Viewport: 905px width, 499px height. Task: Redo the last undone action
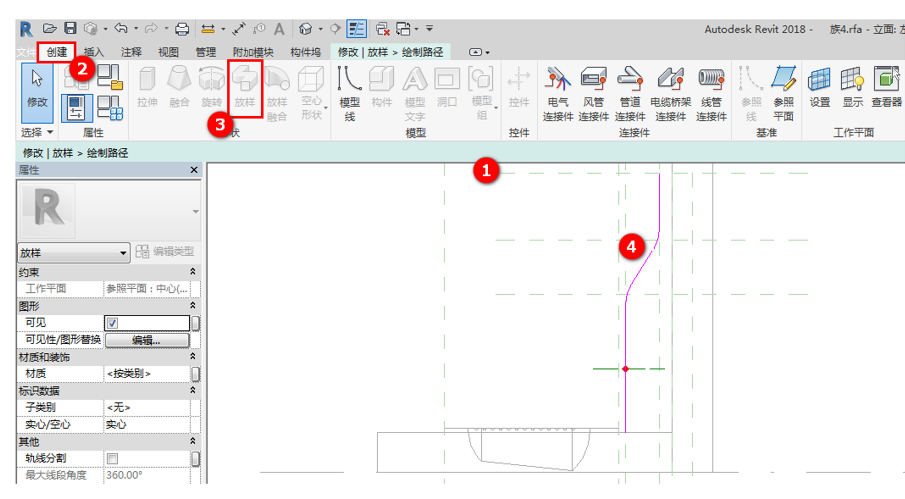tap(151, 28)
